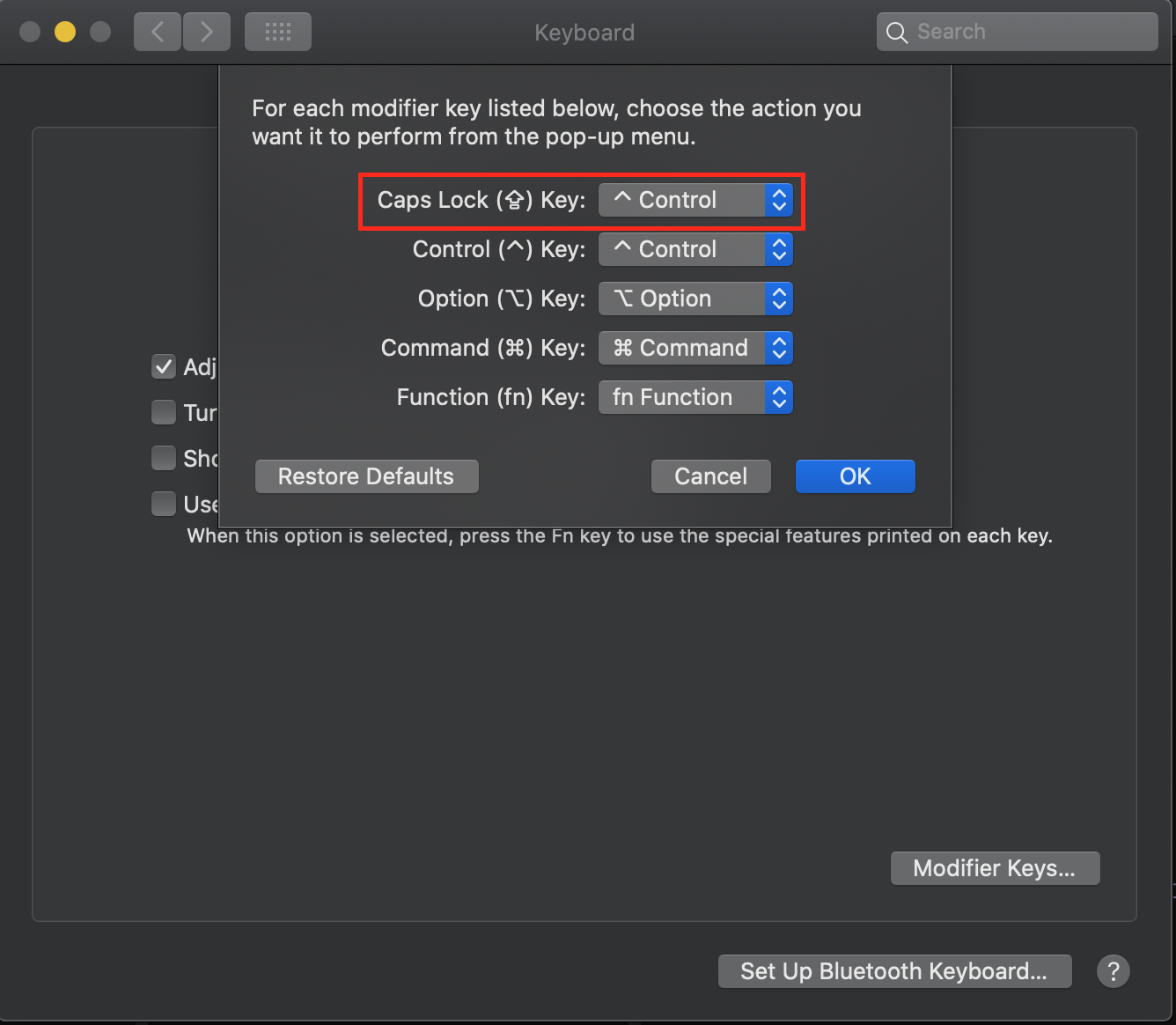
Task: Open the Option Key action dropdown
Action: tap(695, 299)
